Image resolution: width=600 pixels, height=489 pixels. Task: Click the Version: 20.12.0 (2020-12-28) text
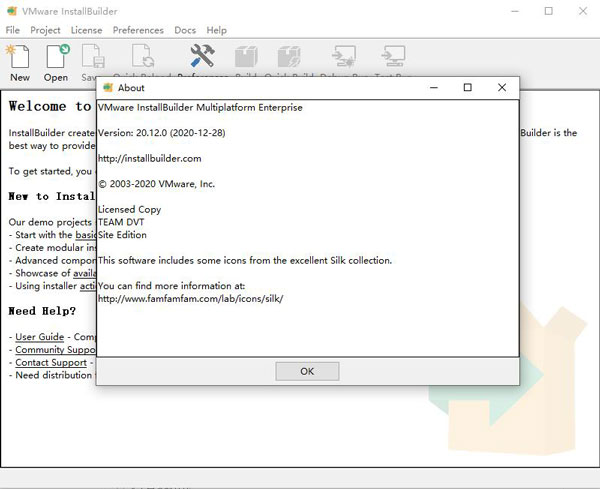pos(161,133)
